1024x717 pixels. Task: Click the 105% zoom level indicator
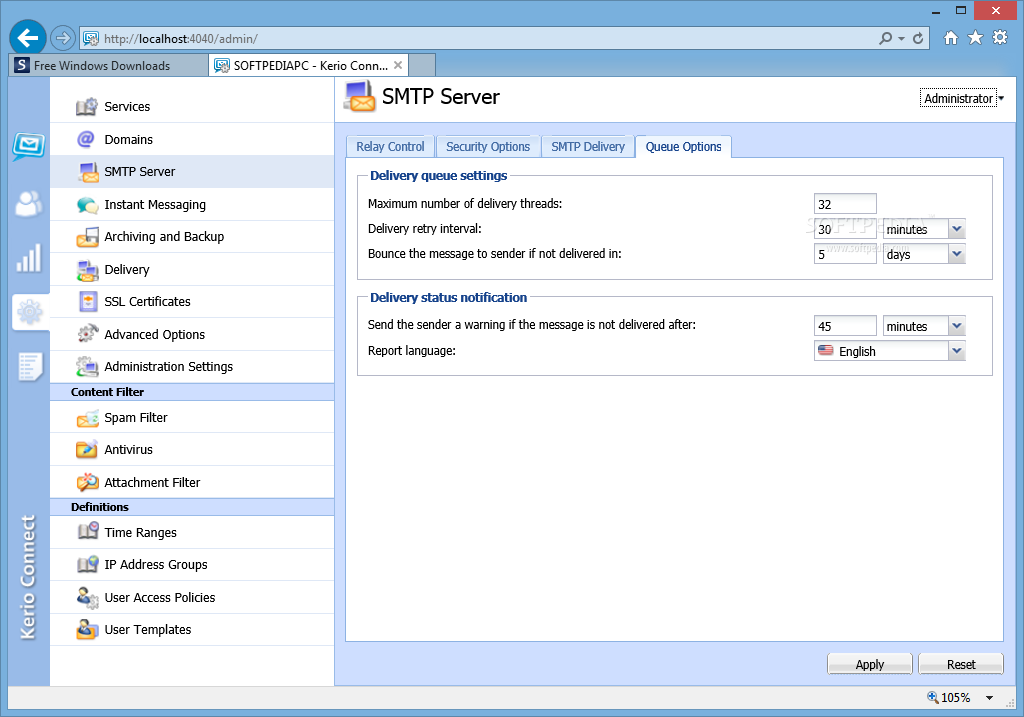click(949, 698)
